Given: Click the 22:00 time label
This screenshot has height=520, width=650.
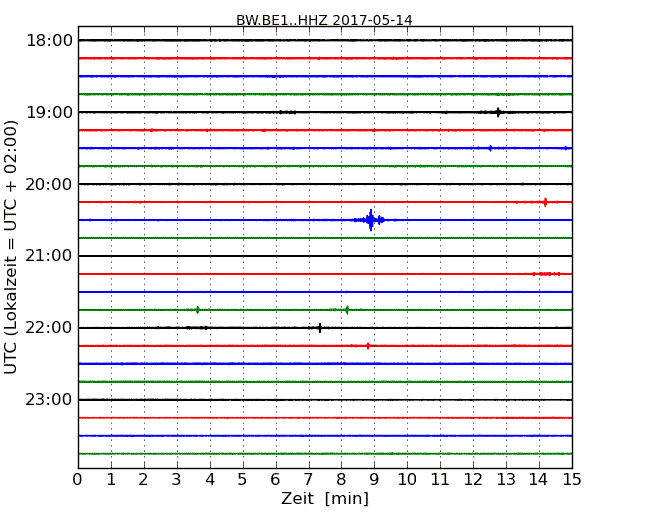Looking at the screenshot, I should (49, 328).
